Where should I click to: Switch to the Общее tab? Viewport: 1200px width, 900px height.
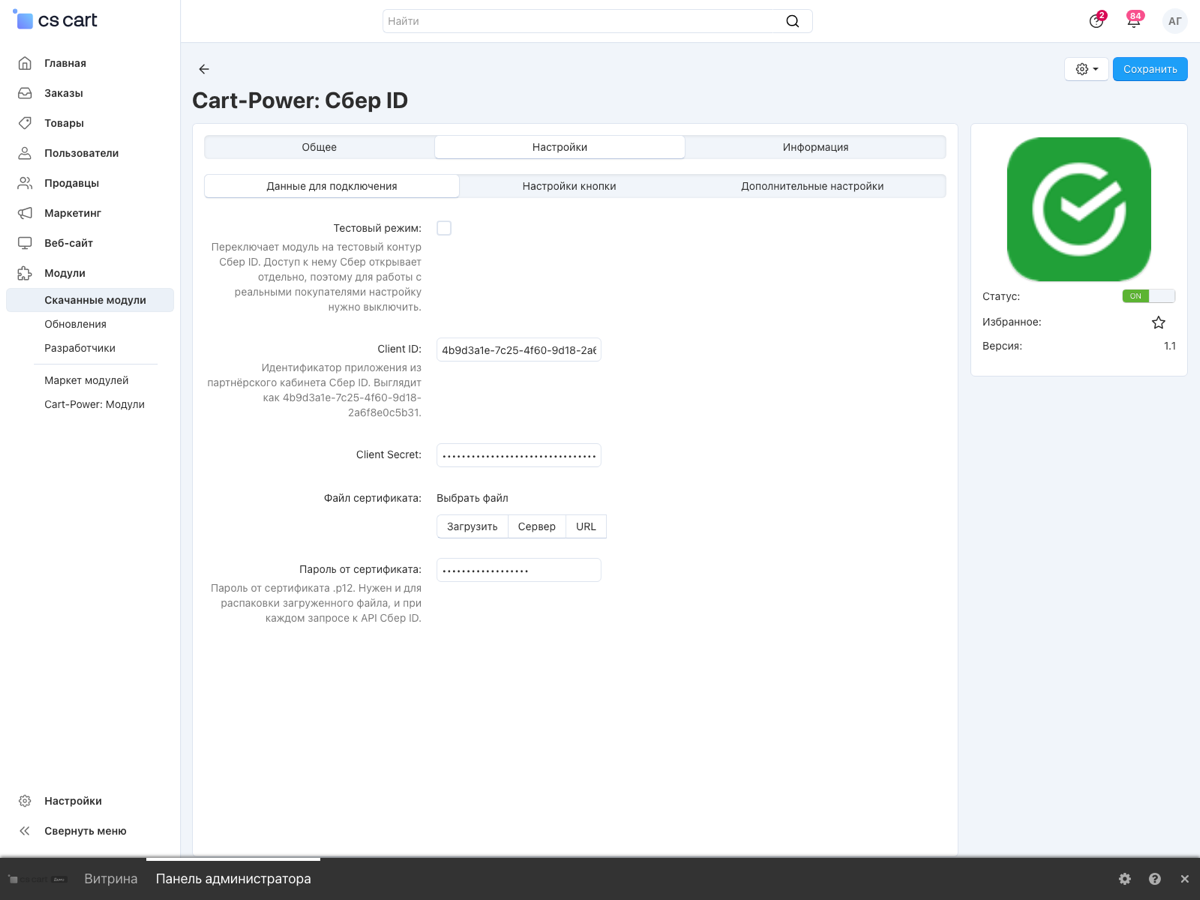coord(320,147)
